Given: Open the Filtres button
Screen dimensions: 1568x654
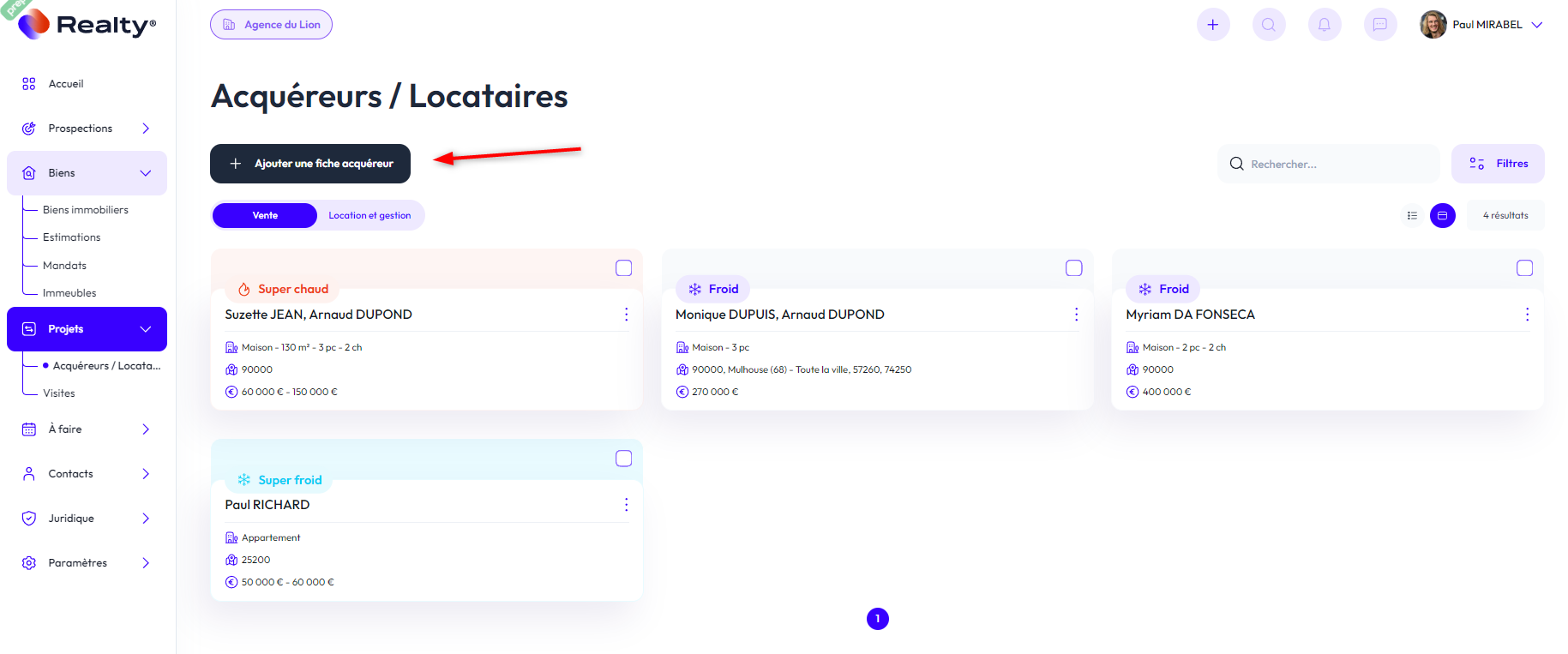Looking at the screenshot, I should coord(1497,164).
